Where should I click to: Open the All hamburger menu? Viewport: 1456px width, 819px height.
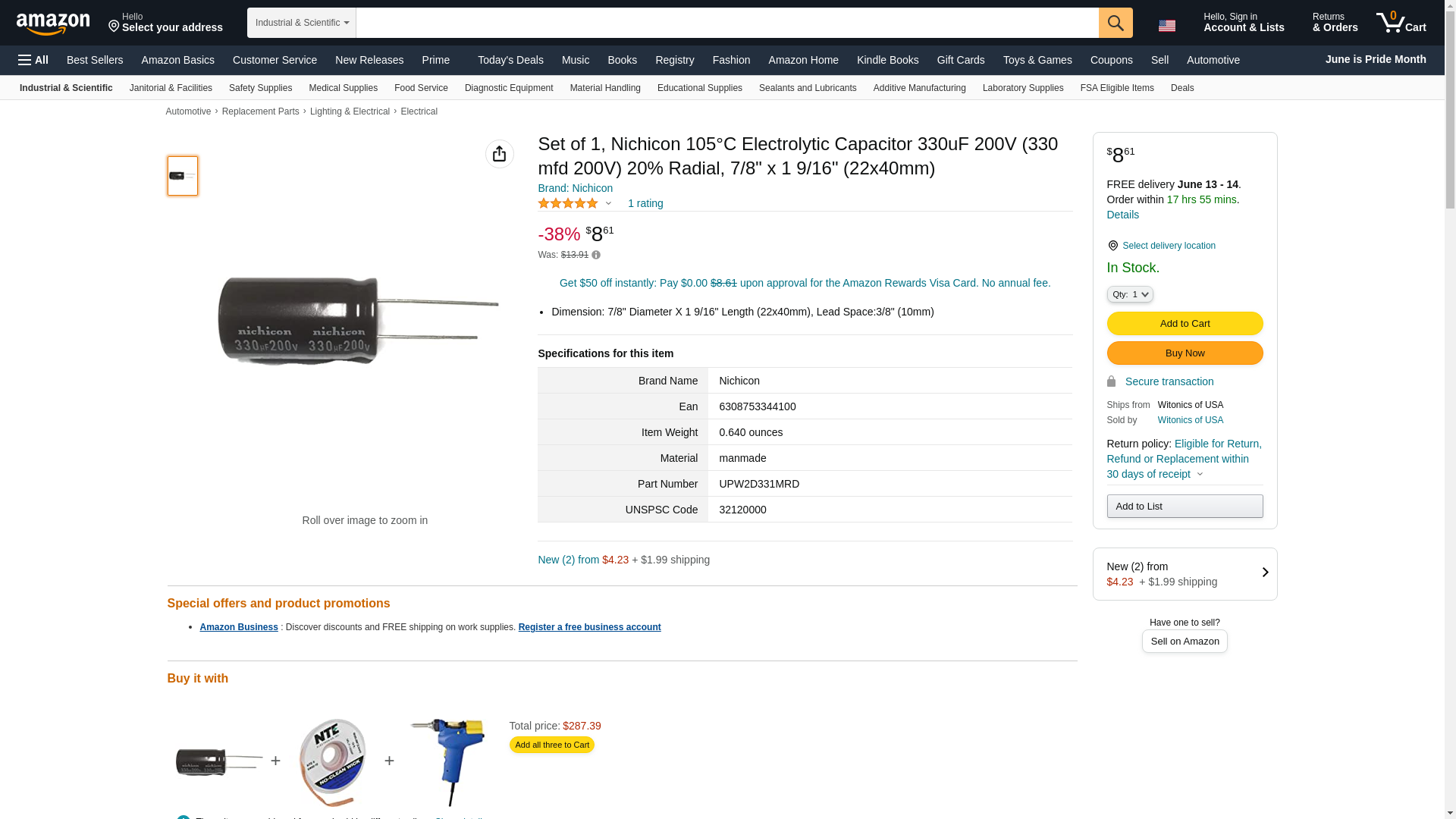pos(33,60)
